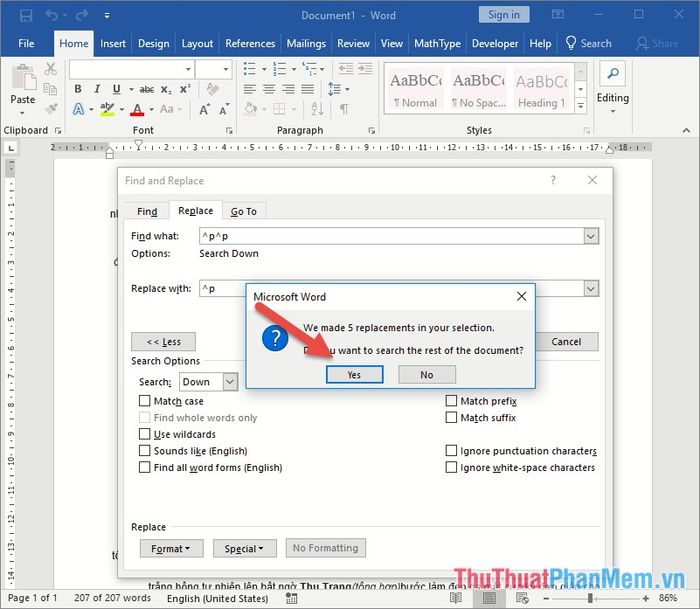Screen dimensions: 700x609
Task: Open the File menu
Action: [26, 43]
